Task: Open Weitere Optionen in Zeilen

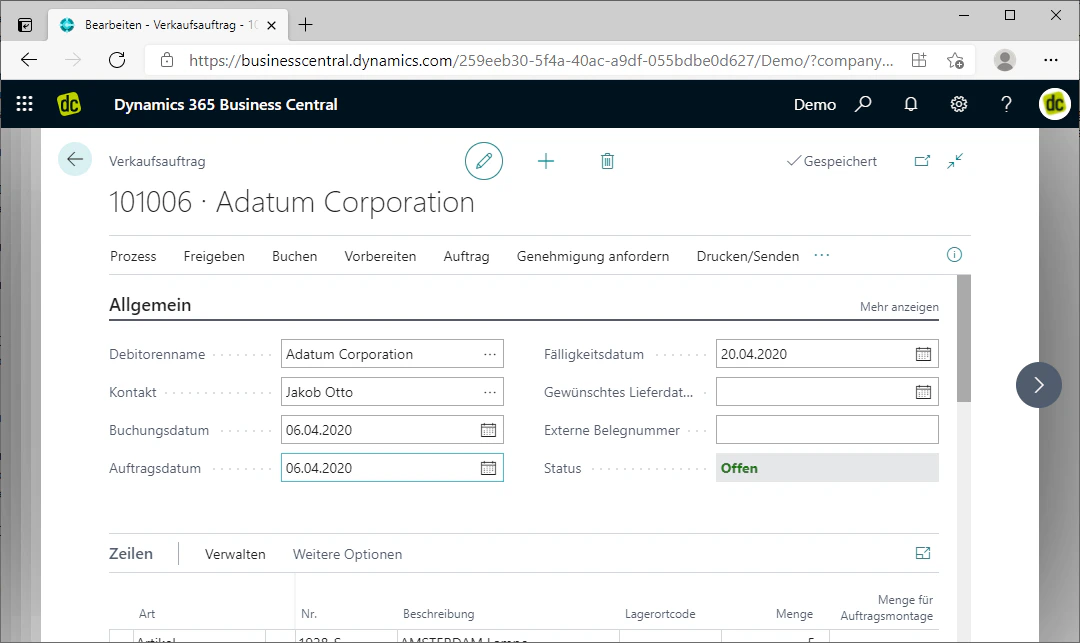Action: pyautogui.click(x=347, y=554)
